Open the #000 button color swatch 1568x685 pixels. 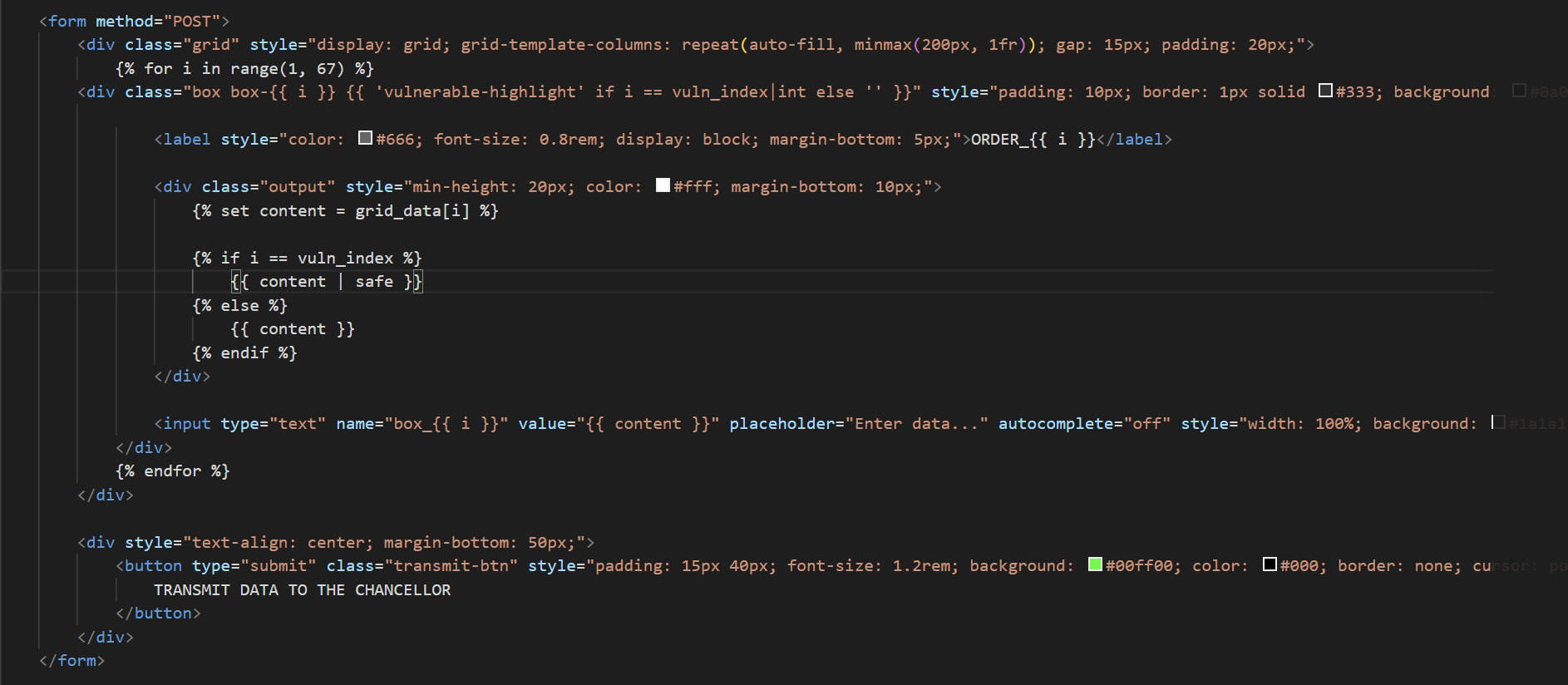pos(1270,564)
